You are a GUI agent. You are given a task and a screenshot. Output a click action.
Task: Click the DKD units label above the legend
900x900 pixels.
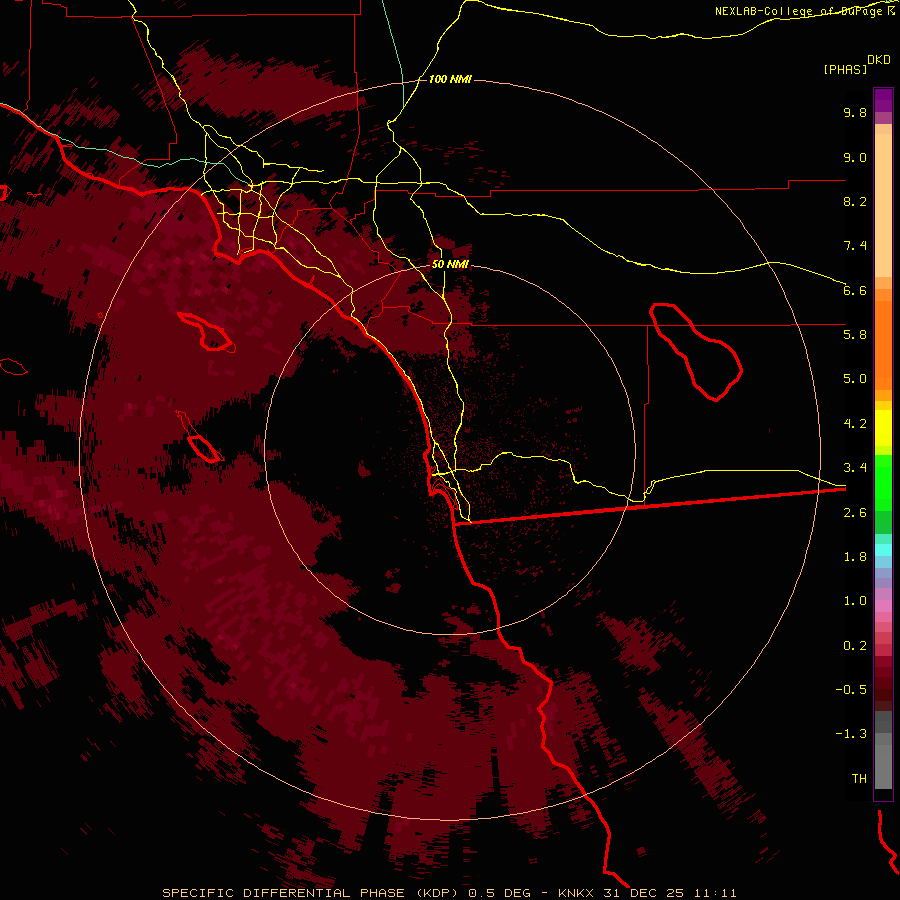[x=879, y=60]
